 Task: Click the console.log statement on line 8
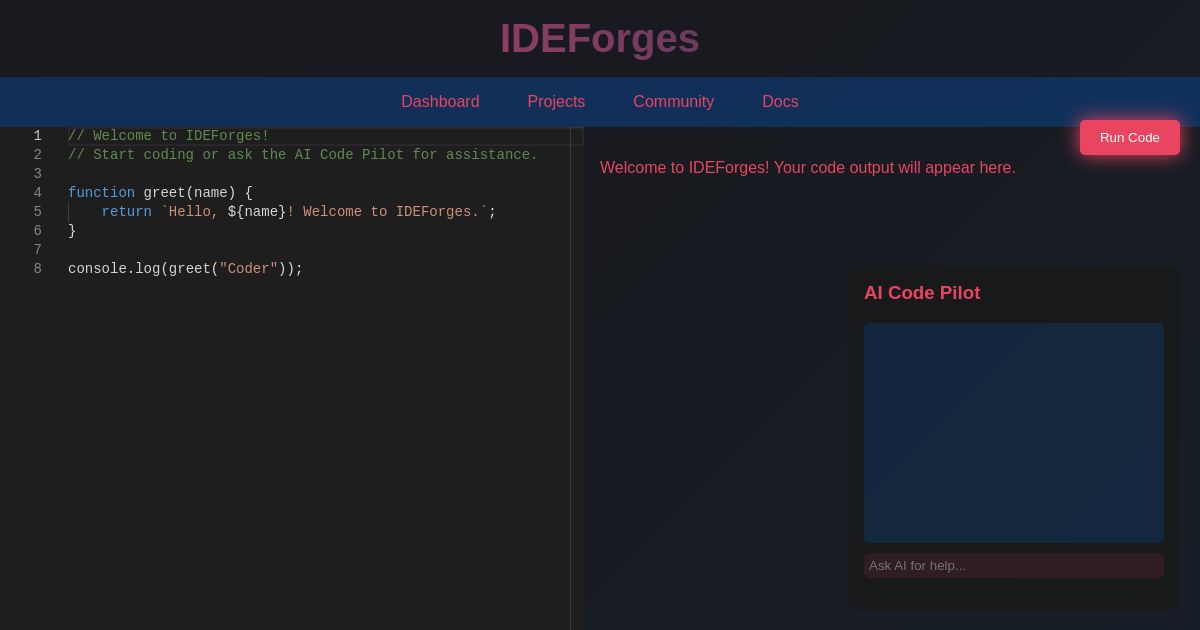(x=185, y=269)
